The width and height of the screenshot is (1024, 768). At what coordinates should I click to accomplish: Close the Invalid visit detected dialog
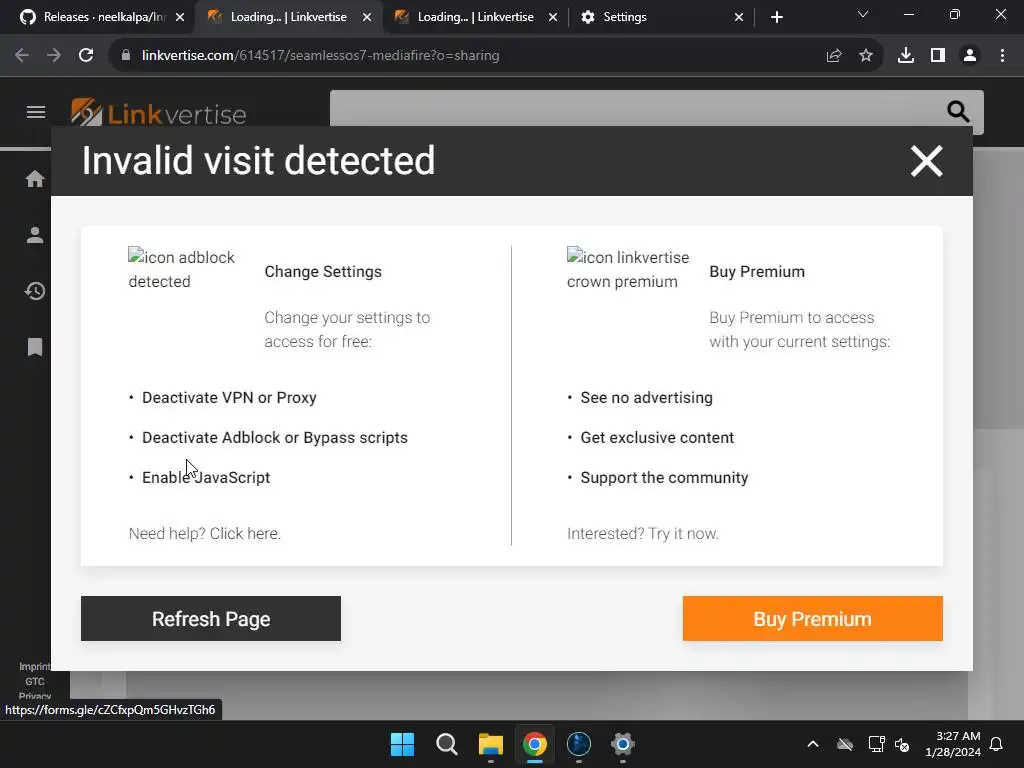click(x=926, y=161)
